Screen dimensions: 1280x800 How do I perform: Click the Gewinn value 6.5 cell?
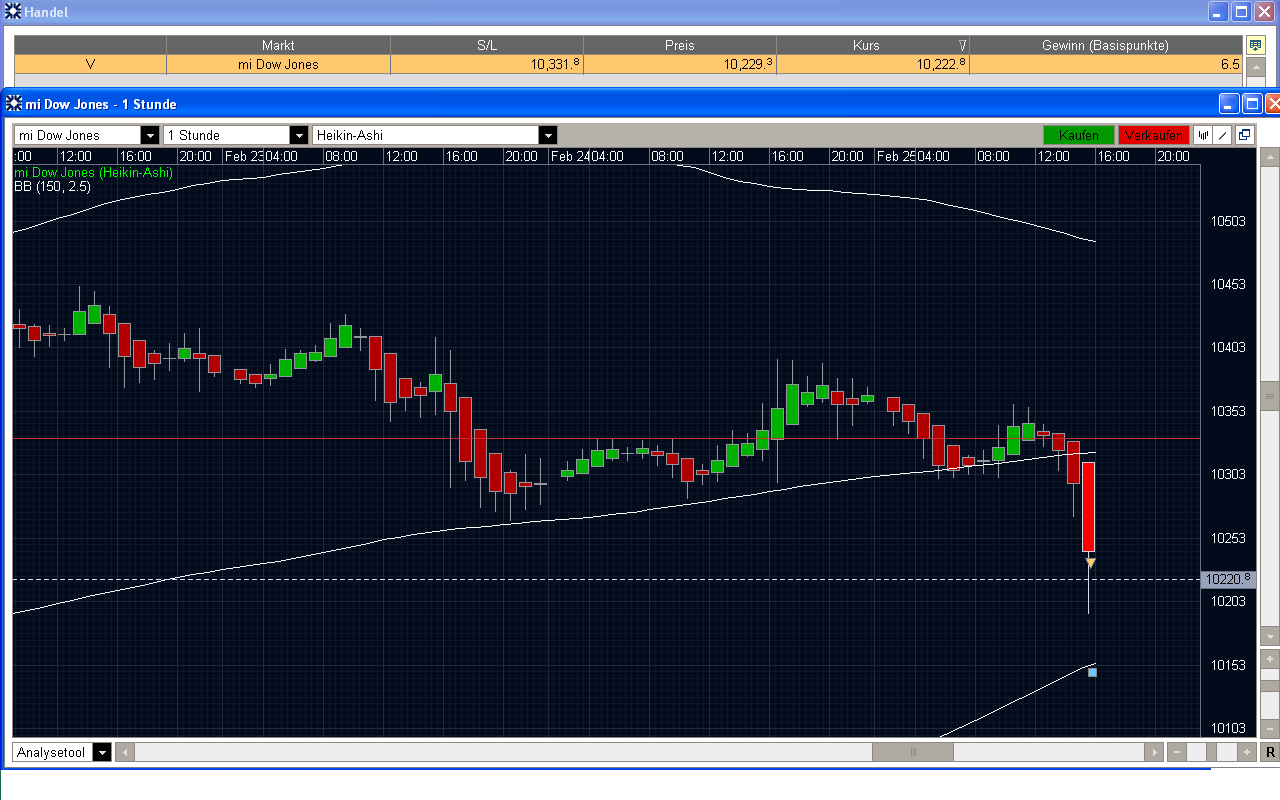pyautogui.click(x=1106, y=64)
